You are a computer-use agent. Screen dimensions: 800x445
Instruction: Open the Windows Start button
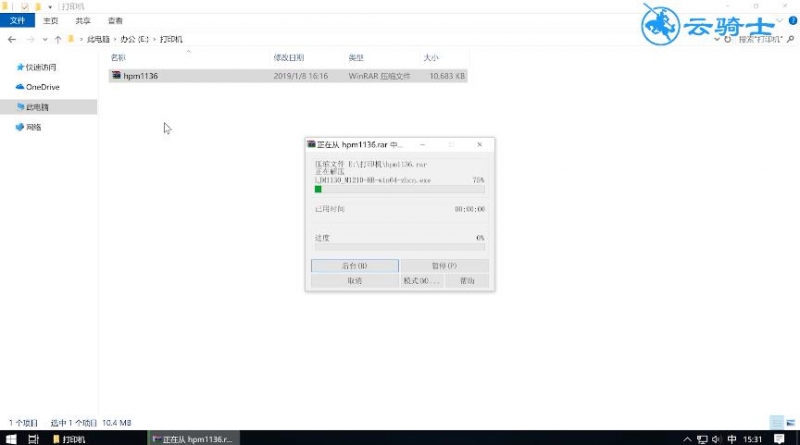[11, 439]
